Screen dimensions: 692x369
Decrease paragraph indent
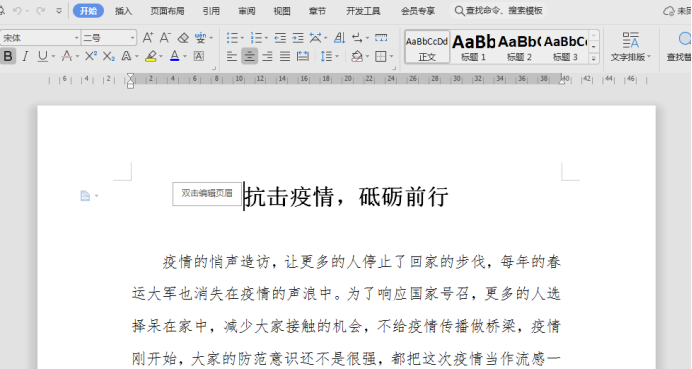[280, 38]
